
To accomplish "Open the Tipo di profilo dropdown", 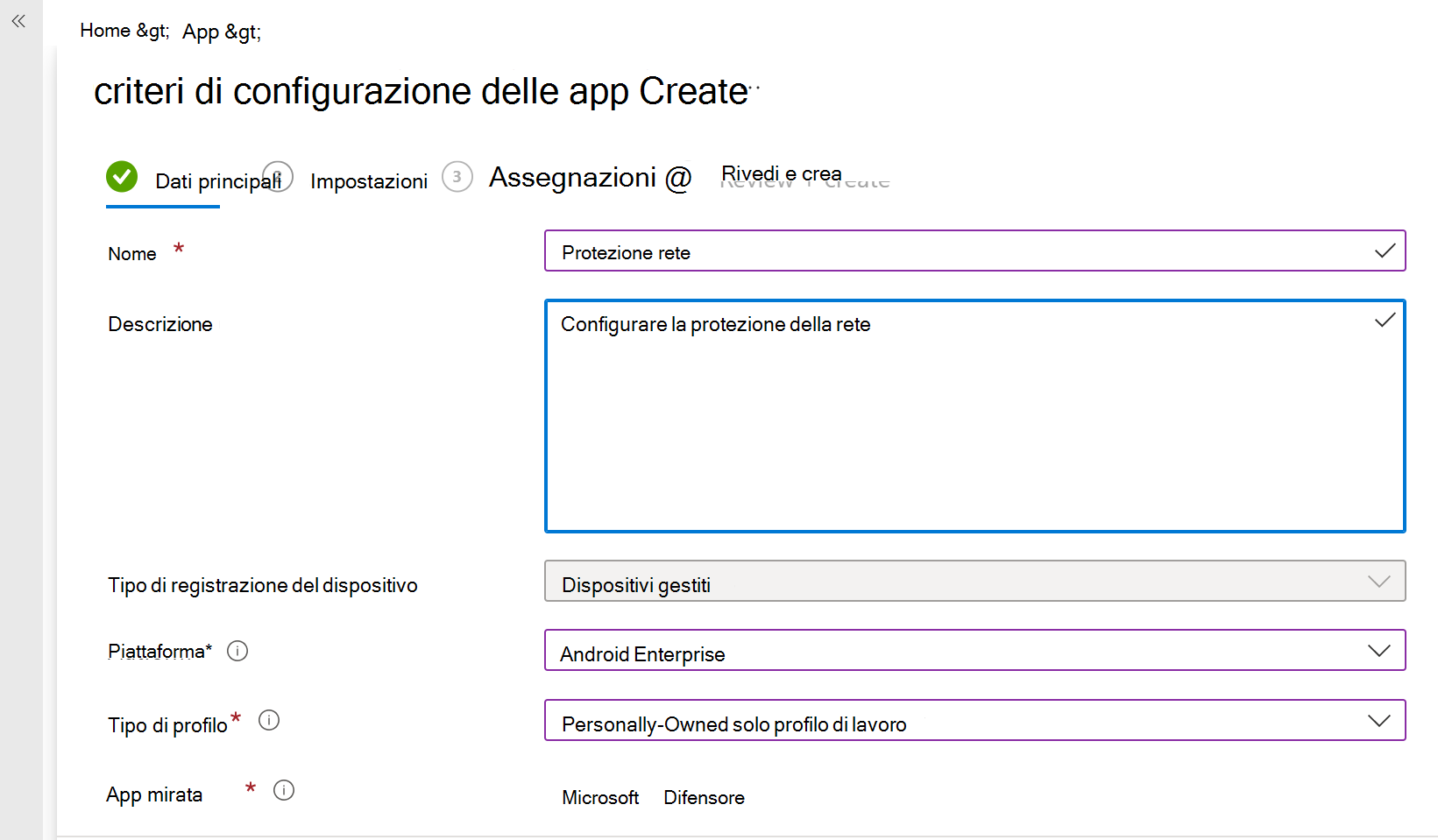I will click(x=974, y=720).
